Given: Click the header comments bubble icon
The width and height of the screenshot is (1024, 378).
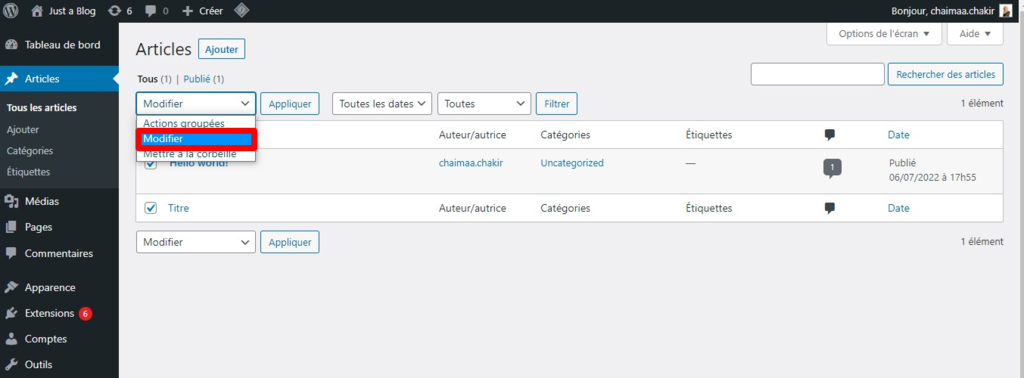Looking at the screenshot, I should pos(830,135).
